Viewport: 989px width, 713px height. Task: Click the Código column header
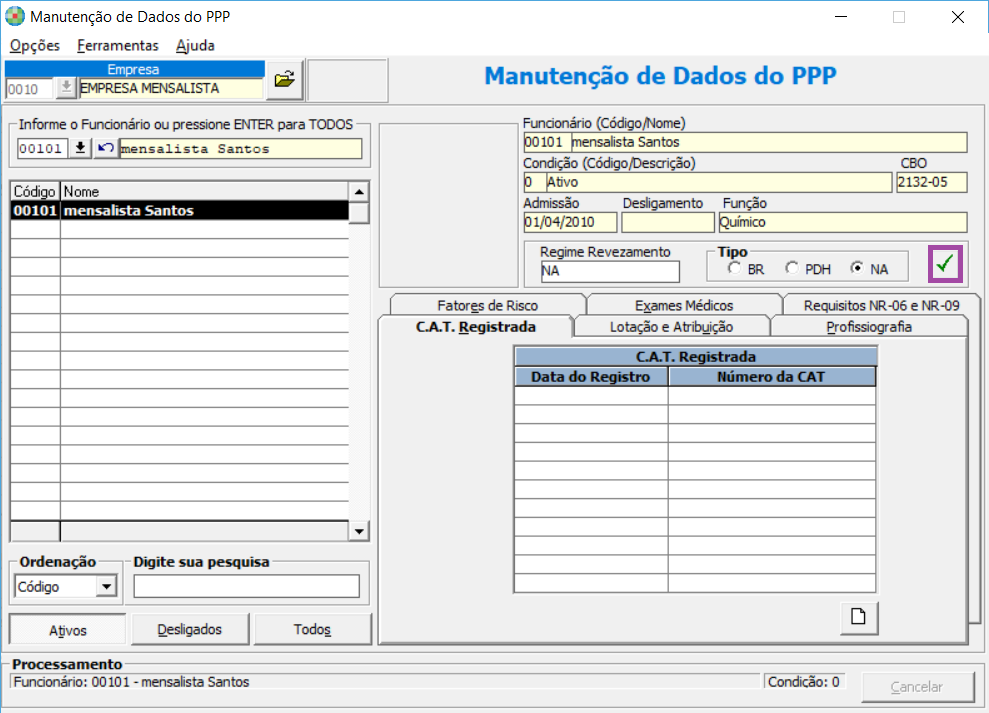tap(35, 191)
